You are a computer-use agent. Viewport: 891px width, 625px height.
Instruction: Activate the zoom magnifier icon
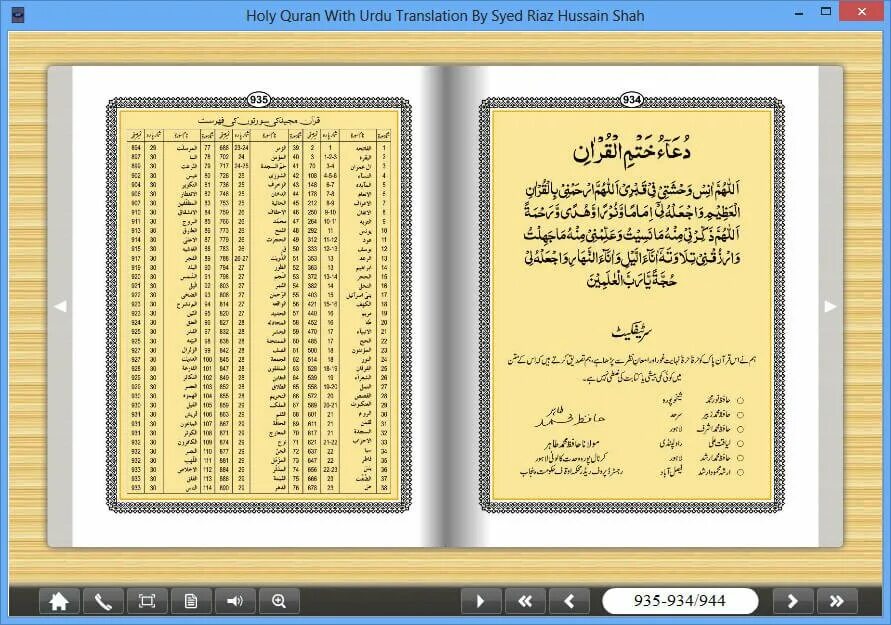(279, 601)
